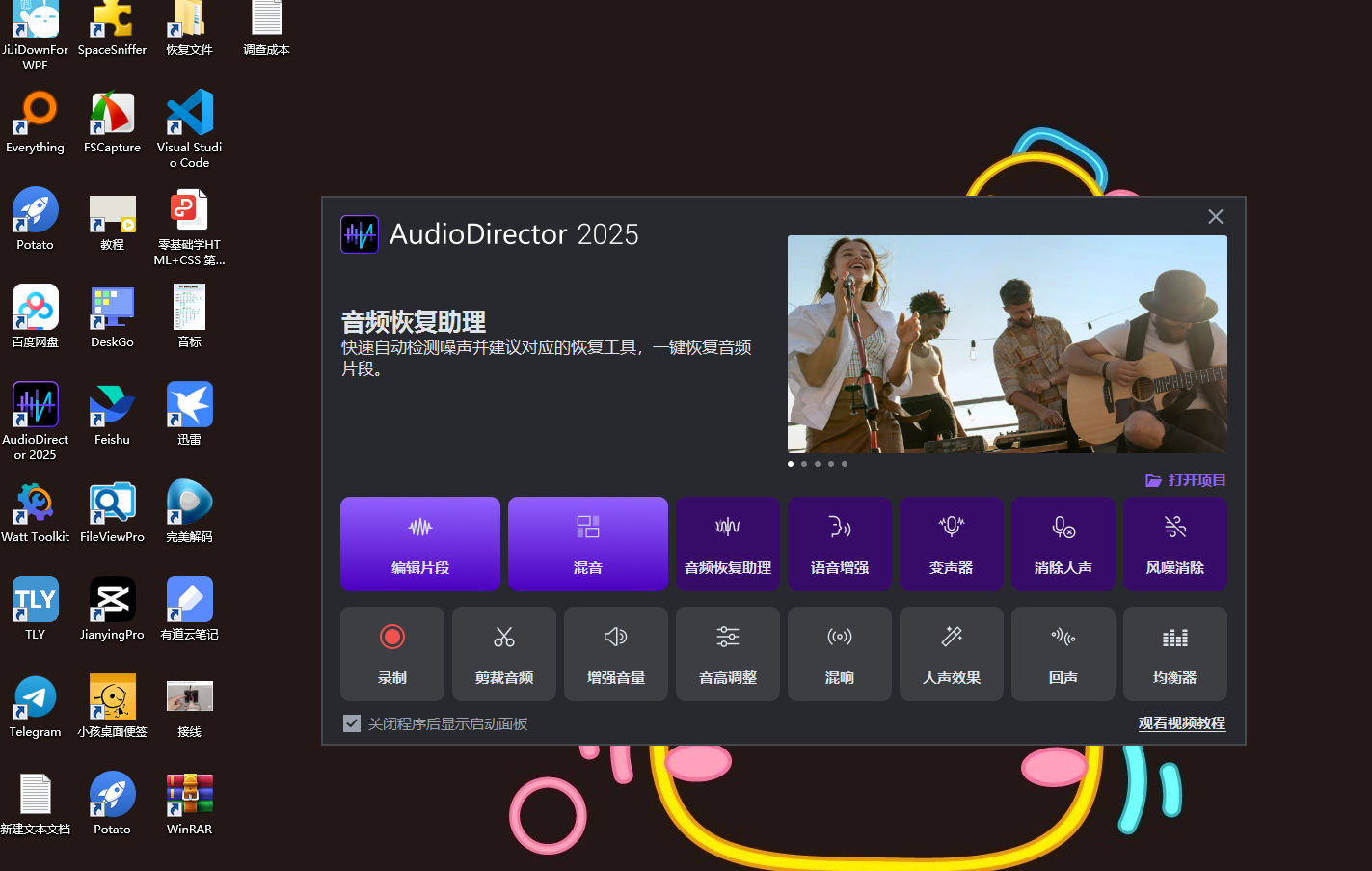1372x871 pixels.
Task: Open the 混响 reverb tool
Action: coord(840,654)
